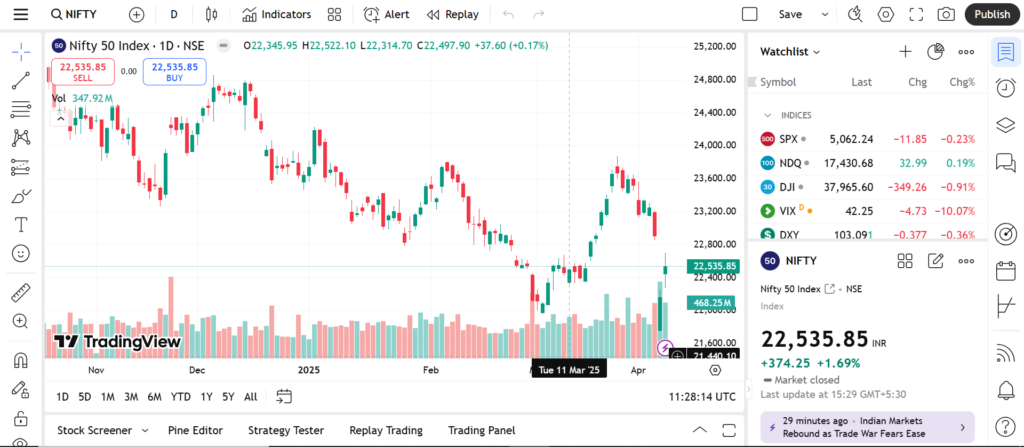Open the Pine Editor tab
The width and height of the screenshot is (1024, 447).
click(193, 430)
